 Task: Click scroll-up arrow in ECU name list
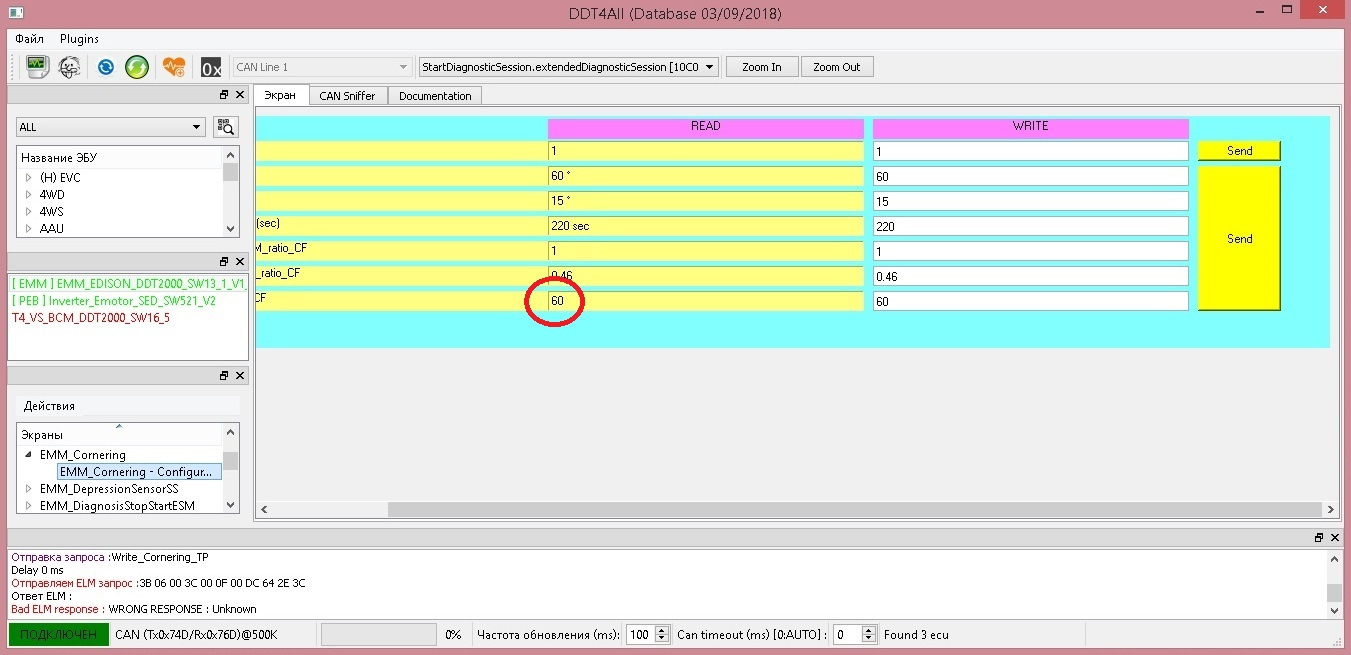click(x=231, y=156)
